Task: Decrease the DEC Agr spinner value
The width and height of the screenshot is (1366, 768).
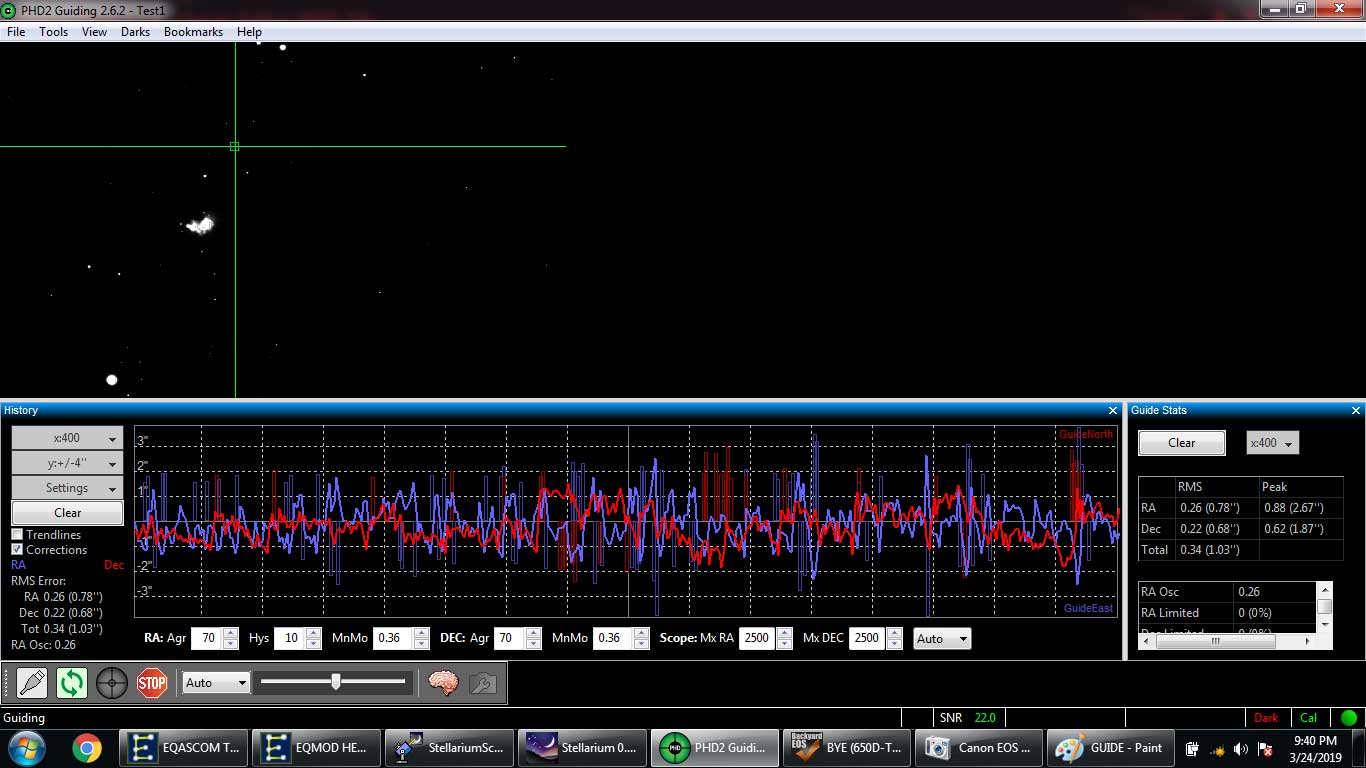Action: tap(533, 644)
